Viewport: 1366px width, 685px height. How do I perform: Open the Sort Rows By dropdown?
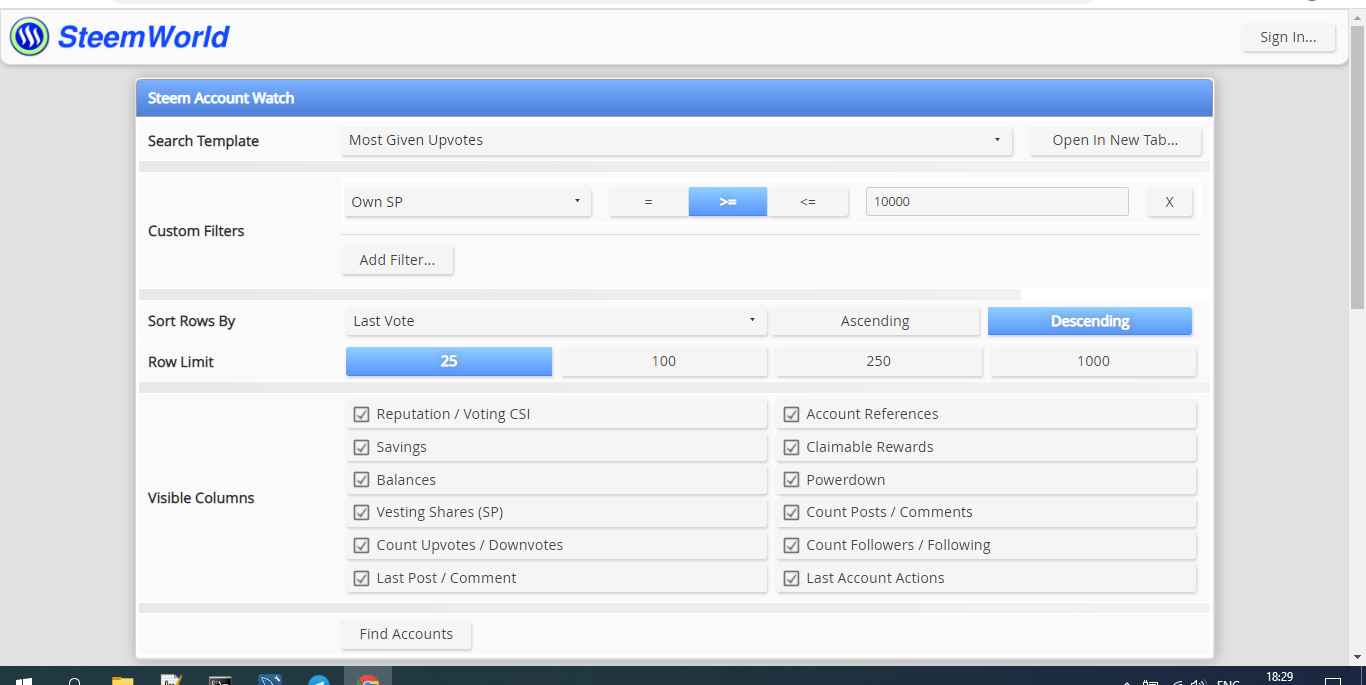click(x=556, y=321)
